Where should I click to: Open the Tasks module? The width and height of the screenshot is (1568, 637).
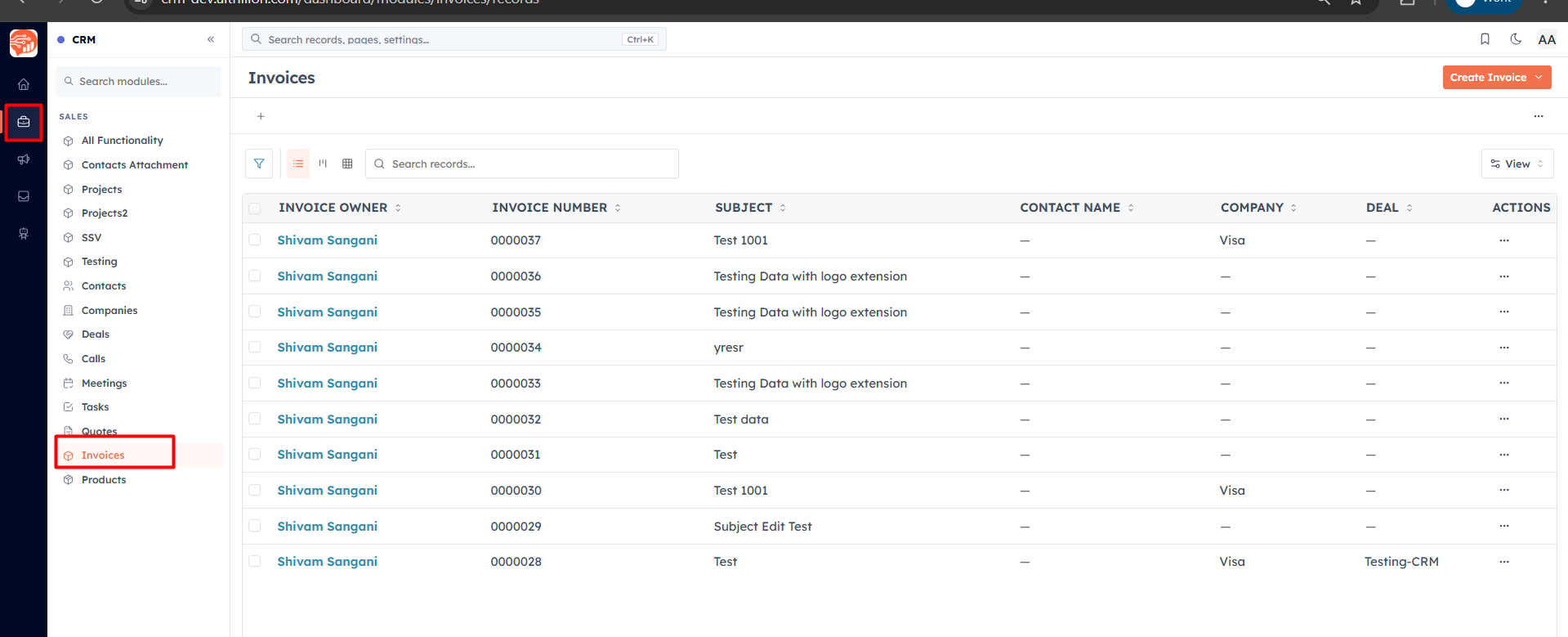click(95, 407)
